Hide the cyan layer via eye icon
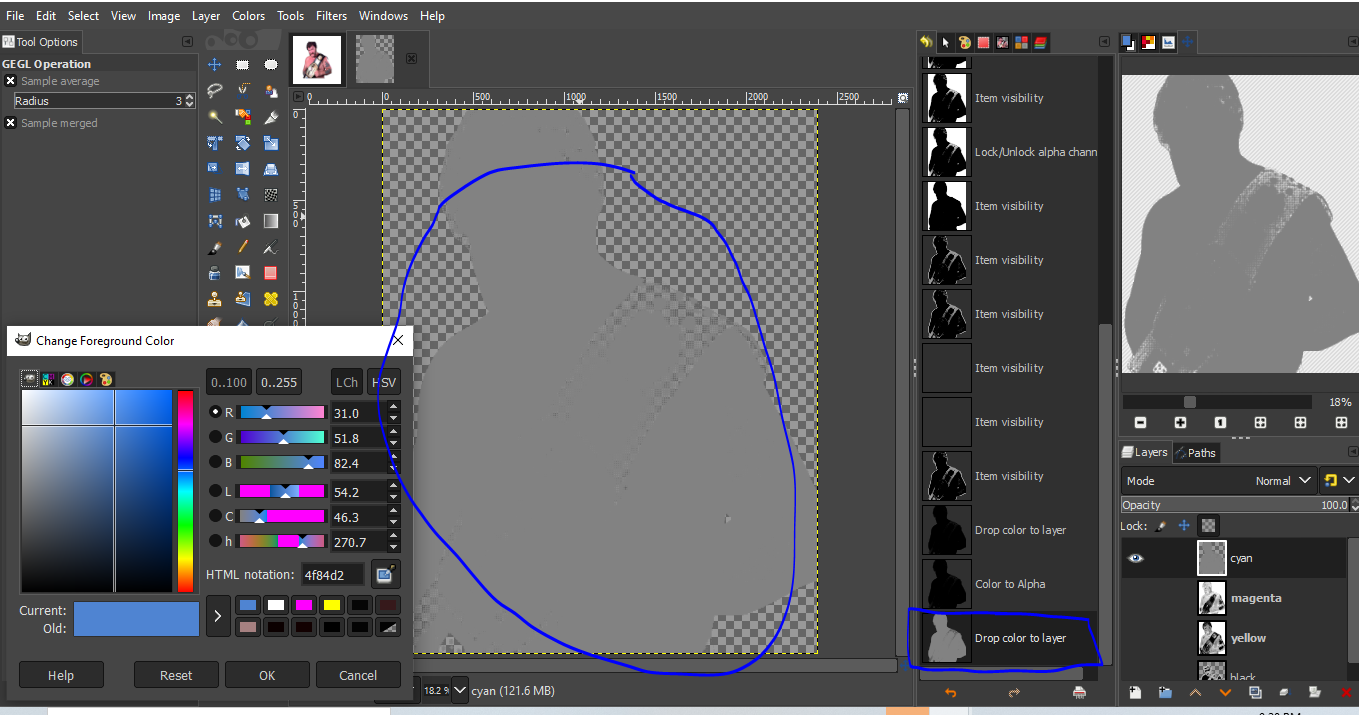 tap(1135, 558)
